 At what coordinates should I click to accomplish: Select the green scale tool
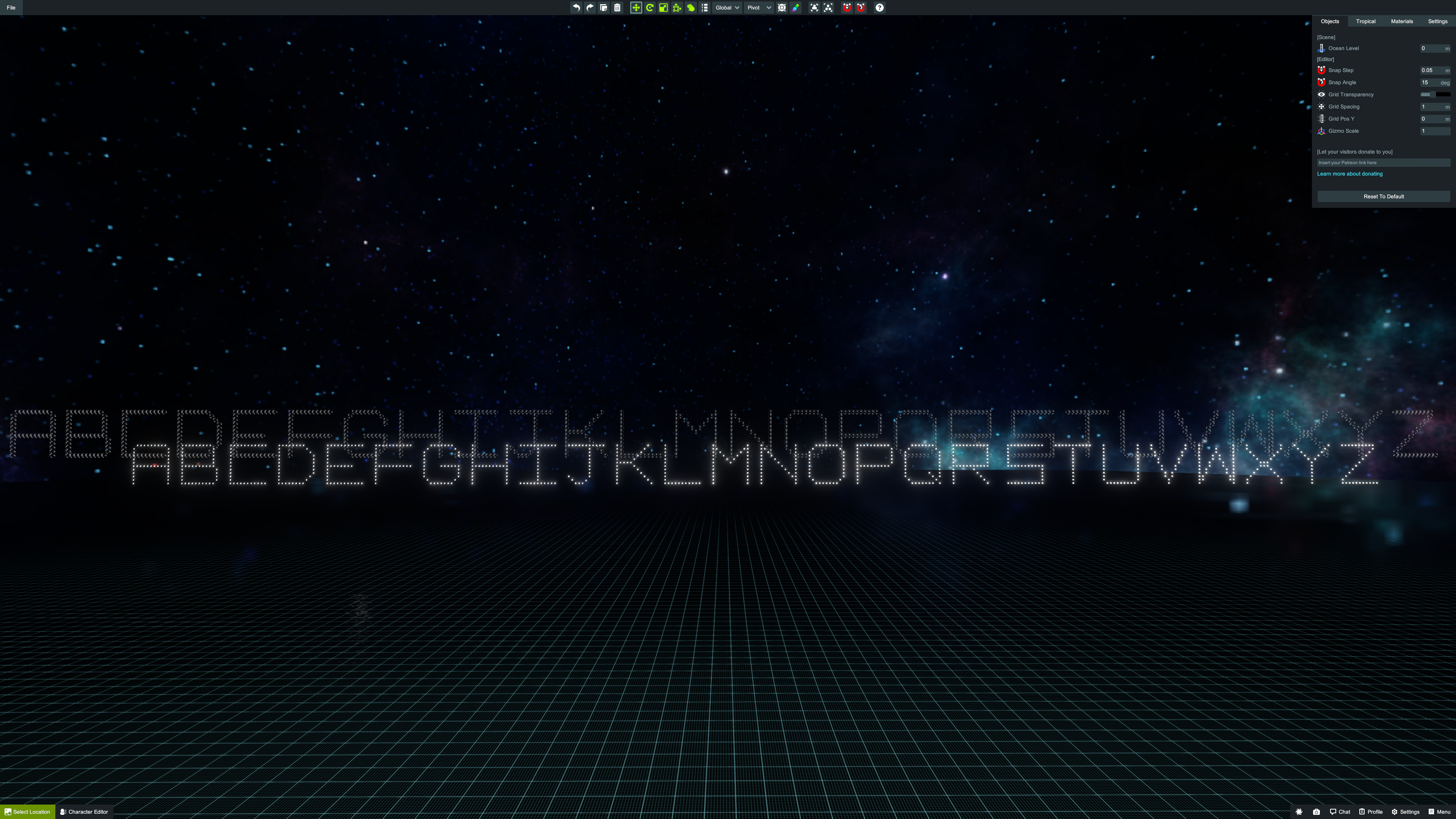point(664,7)
